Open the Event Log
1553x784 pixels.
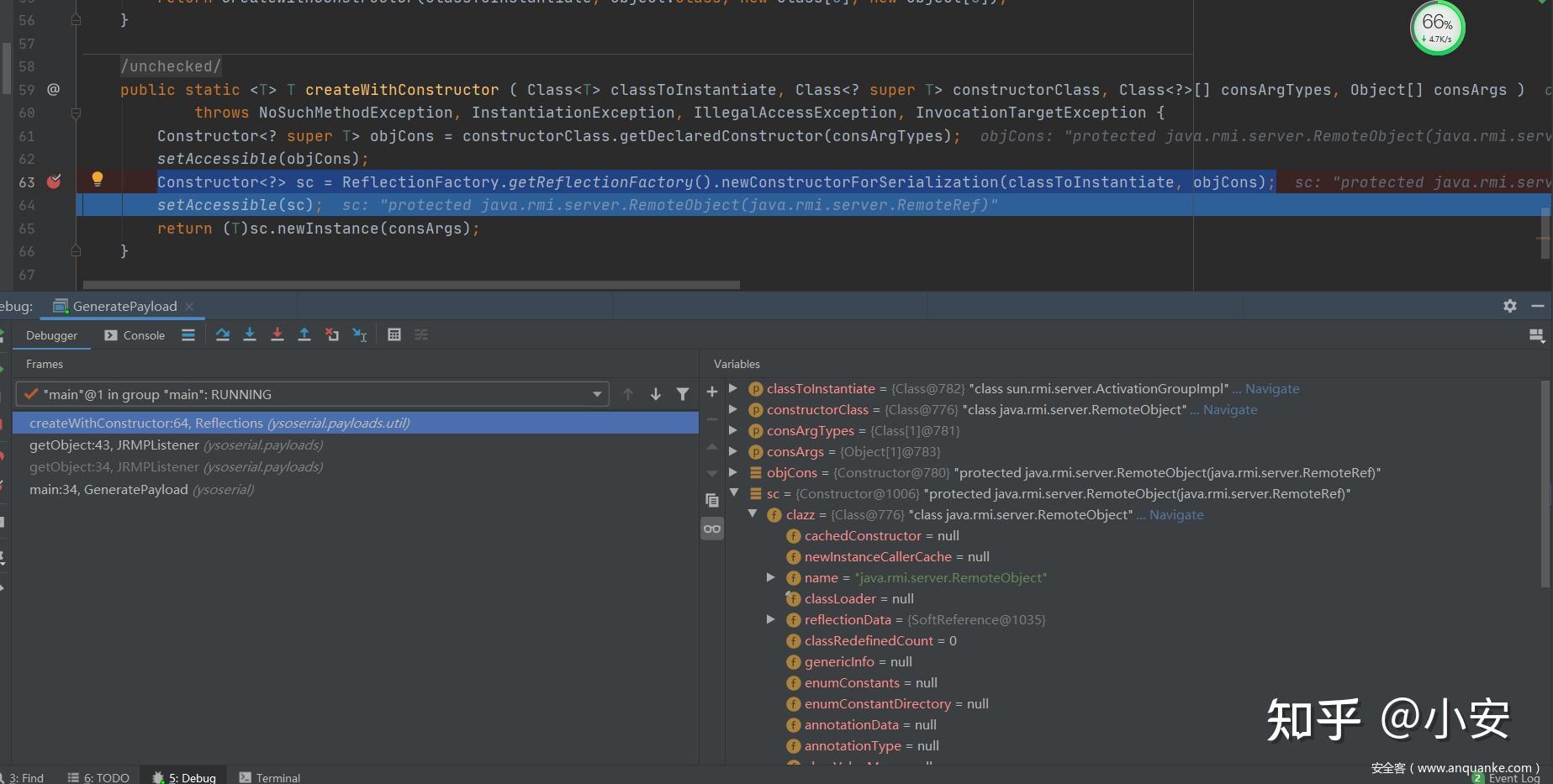tap(1505, 778)
